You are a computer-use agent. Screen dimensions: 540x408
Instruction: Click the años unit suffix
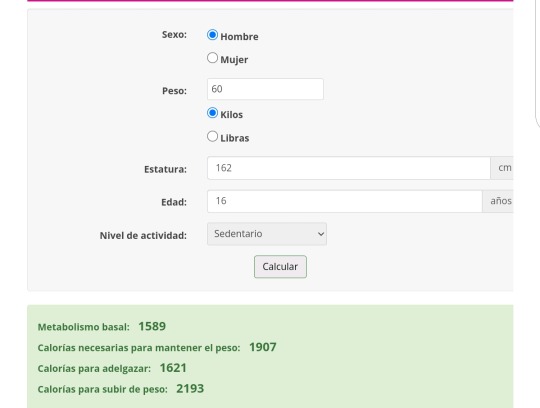click(498, 201)
